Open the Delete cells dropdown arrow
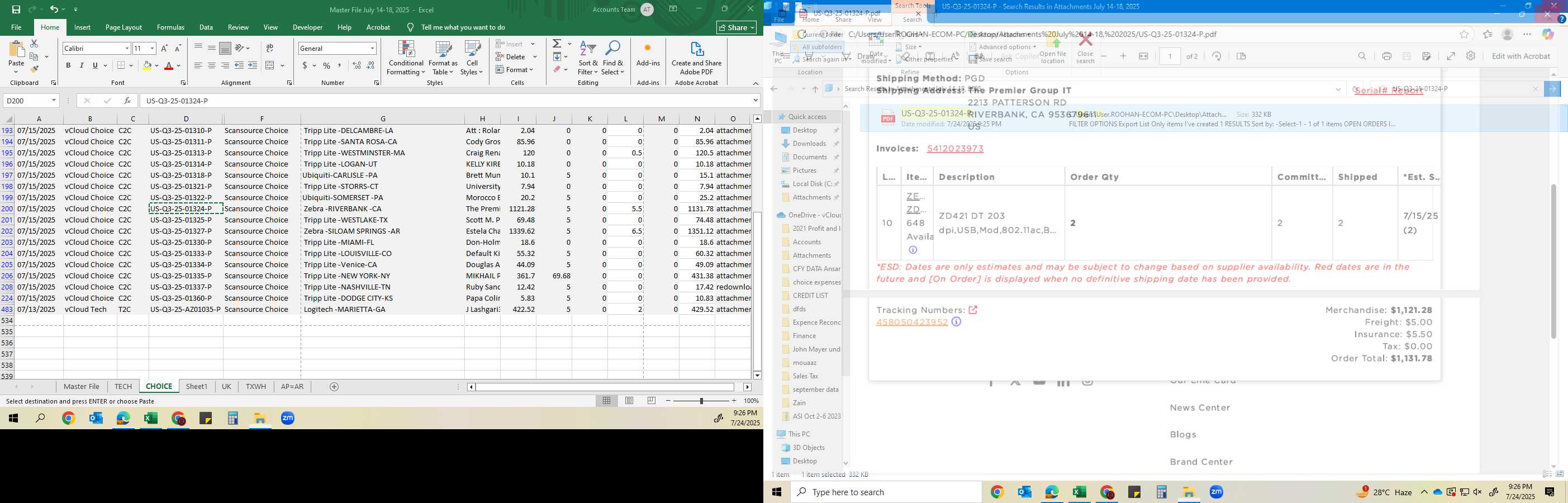The width and height of the screenshot is (1568, 503). 535,56
